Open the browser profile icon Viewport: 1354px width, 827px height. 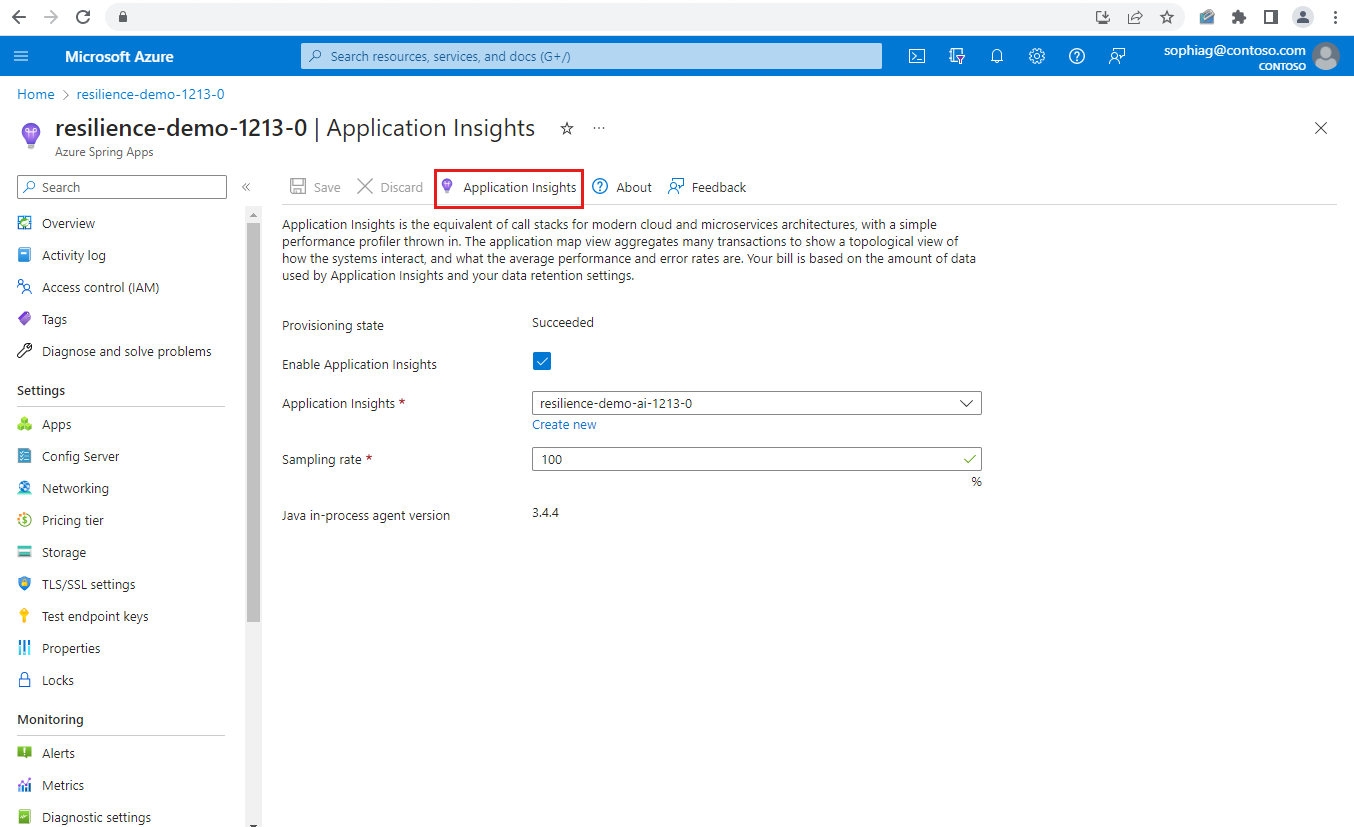1302,17
